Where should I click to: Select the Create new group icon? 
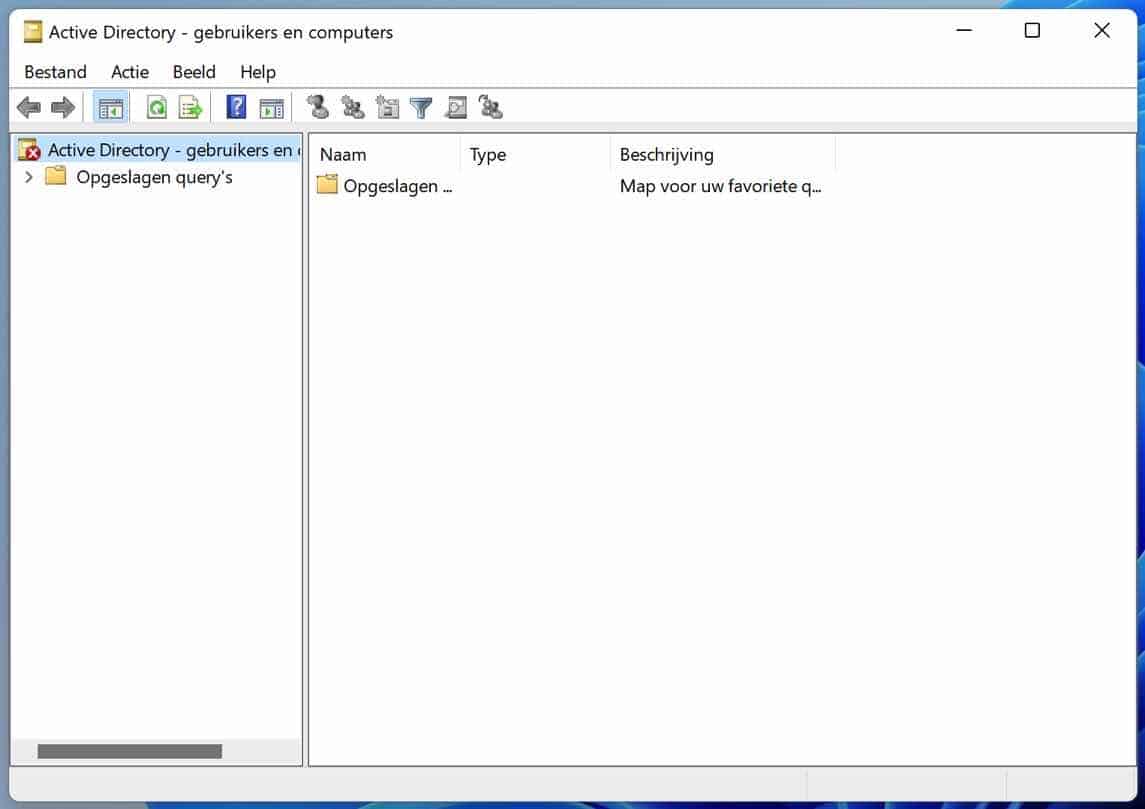352,107
